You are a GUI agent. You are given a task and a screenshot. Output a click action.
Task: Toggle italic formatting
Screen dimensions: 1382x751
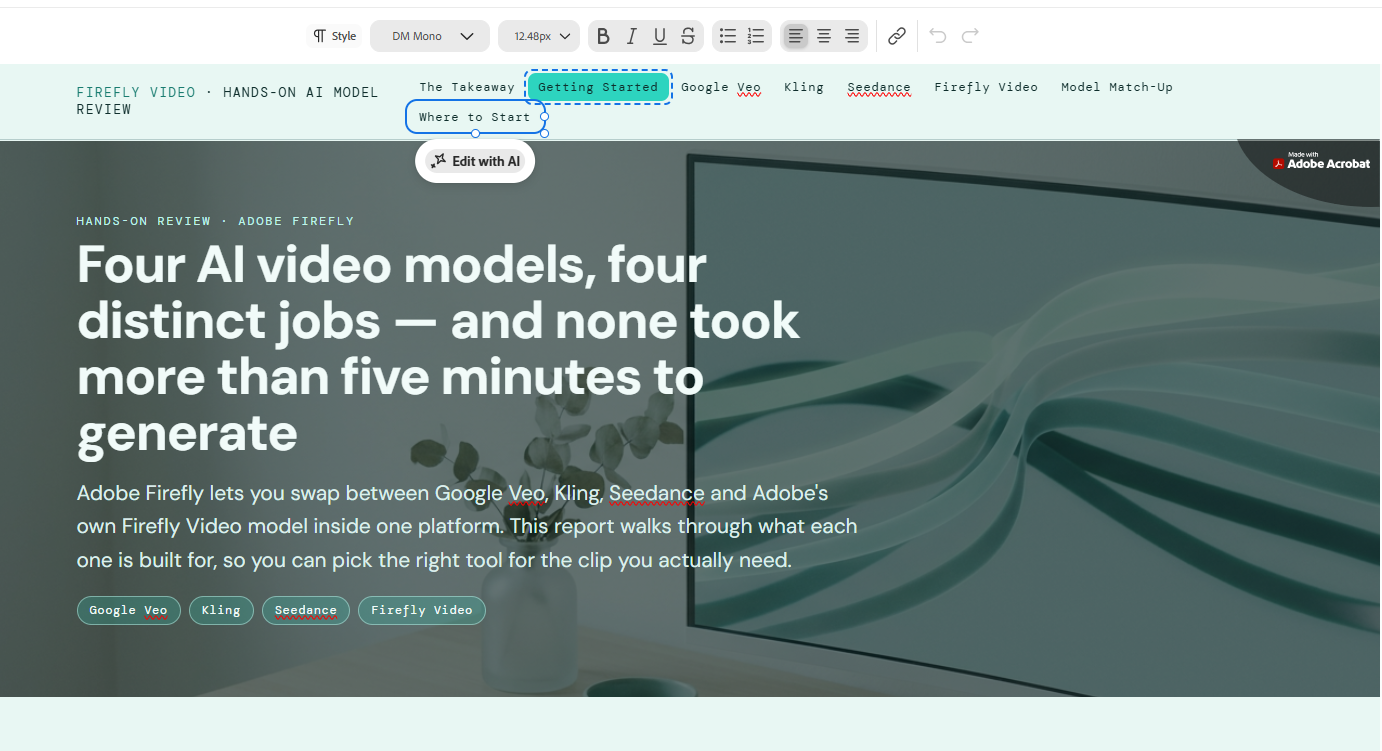(x=631, y=36)
